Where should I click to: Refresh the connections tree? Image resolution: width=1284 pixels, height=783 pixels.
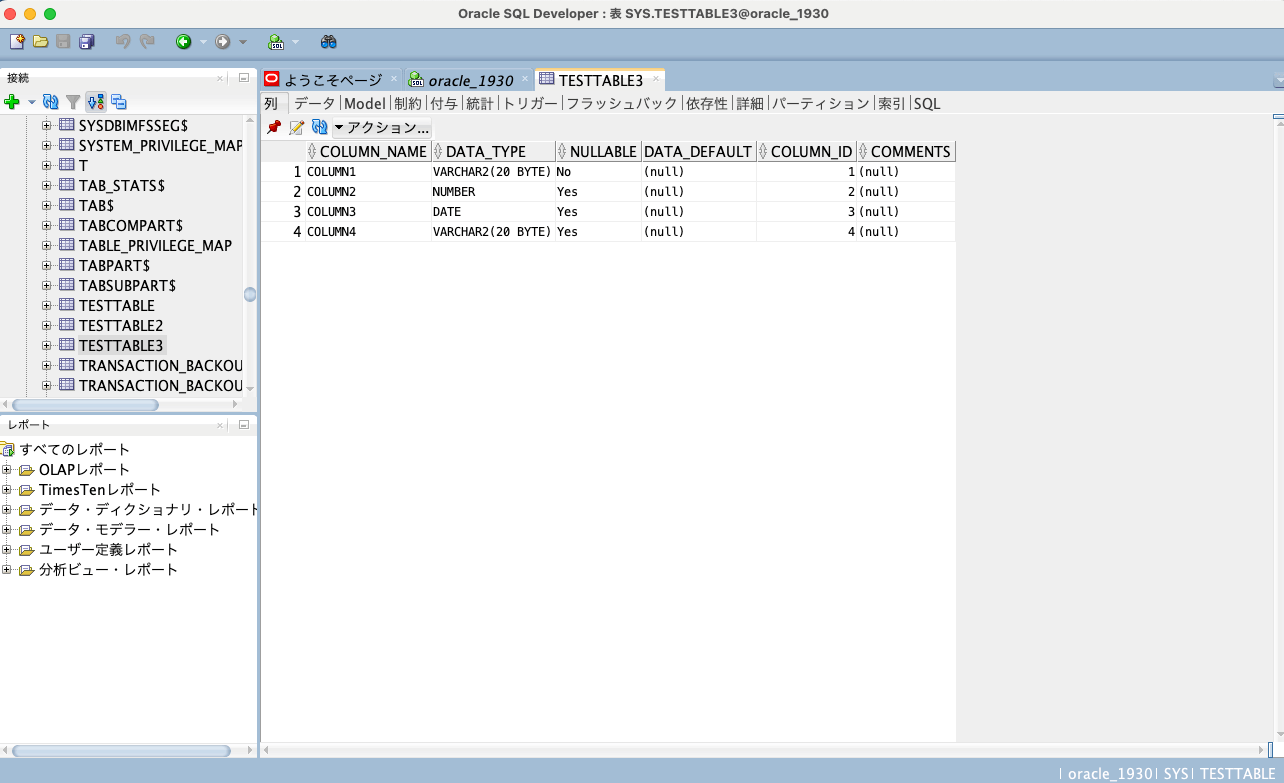(x=51, y=102)
